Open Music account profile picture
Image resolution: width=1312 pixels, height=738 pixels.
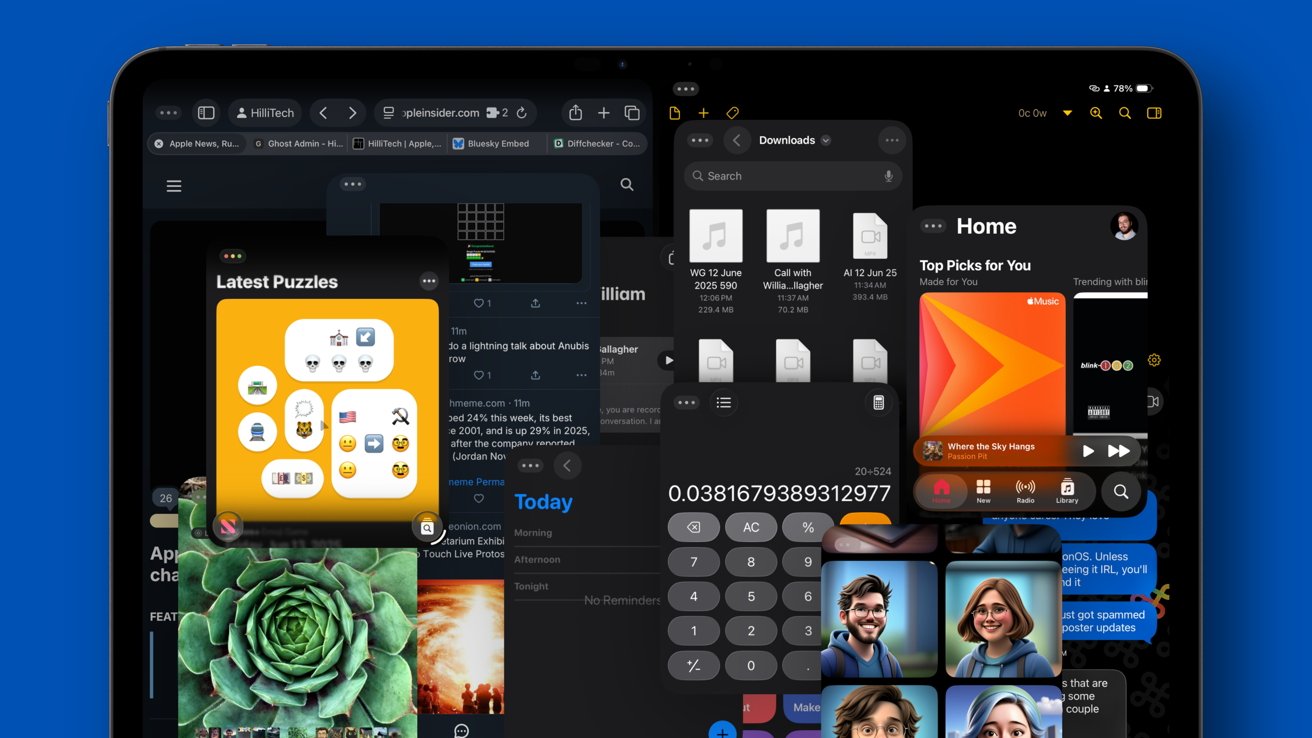pyautogui.click(x=1124, y=226)
